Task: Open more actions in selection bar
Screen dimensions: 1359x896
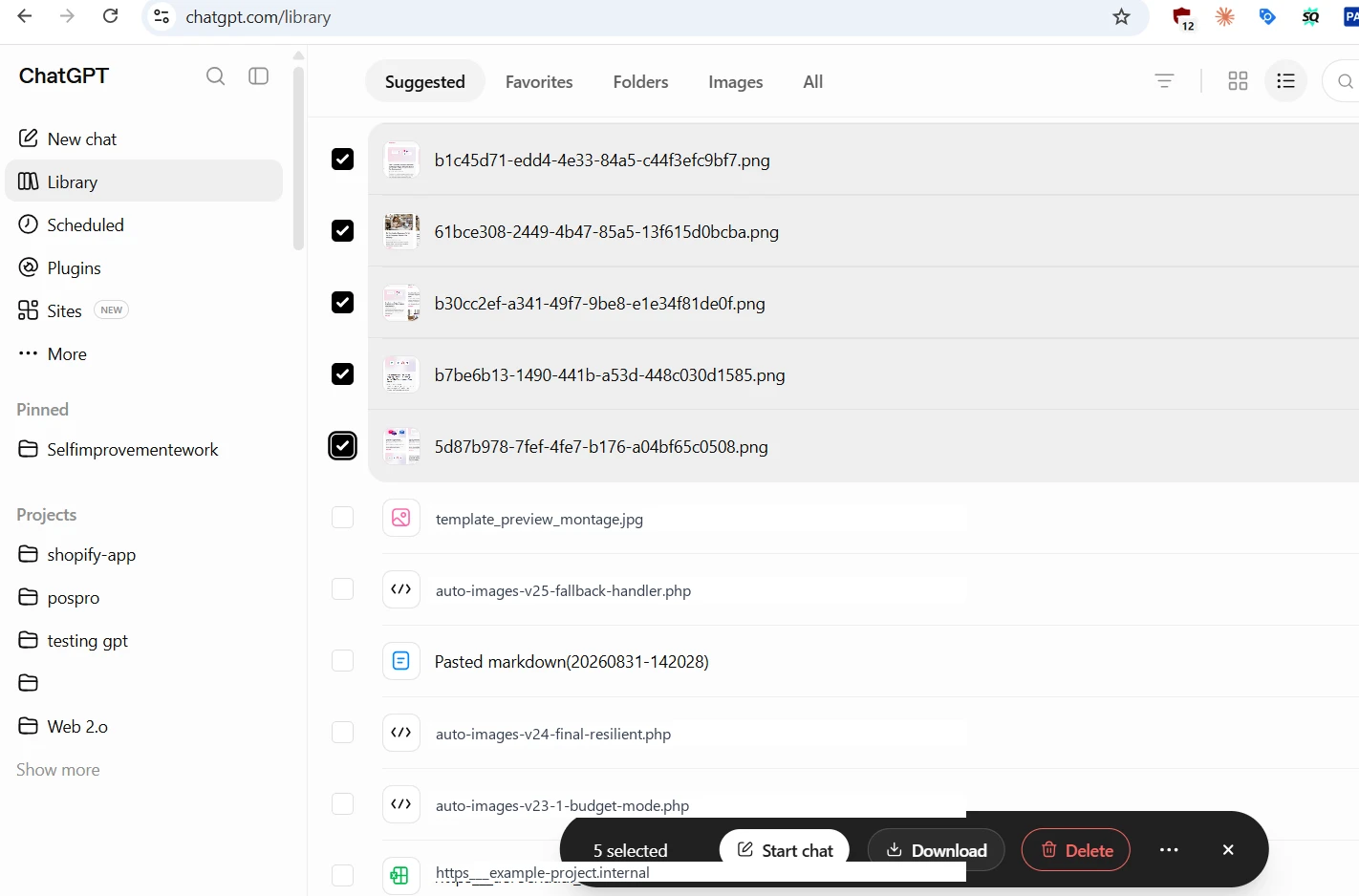Action: (1169, 850)
